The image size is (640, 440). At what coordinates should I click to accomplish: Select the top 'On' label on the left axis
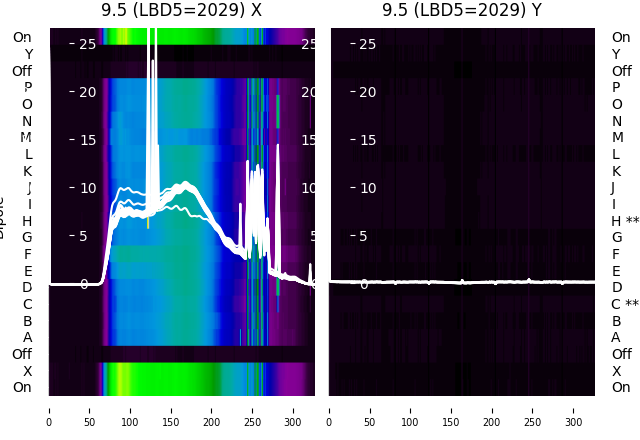22,37
